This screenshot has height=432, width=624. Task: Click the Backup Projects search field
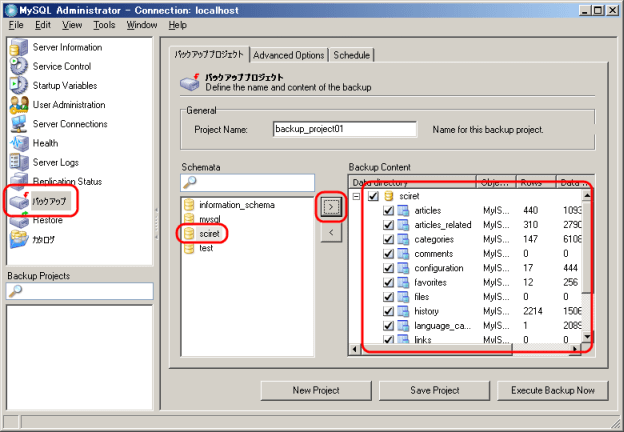80,291
